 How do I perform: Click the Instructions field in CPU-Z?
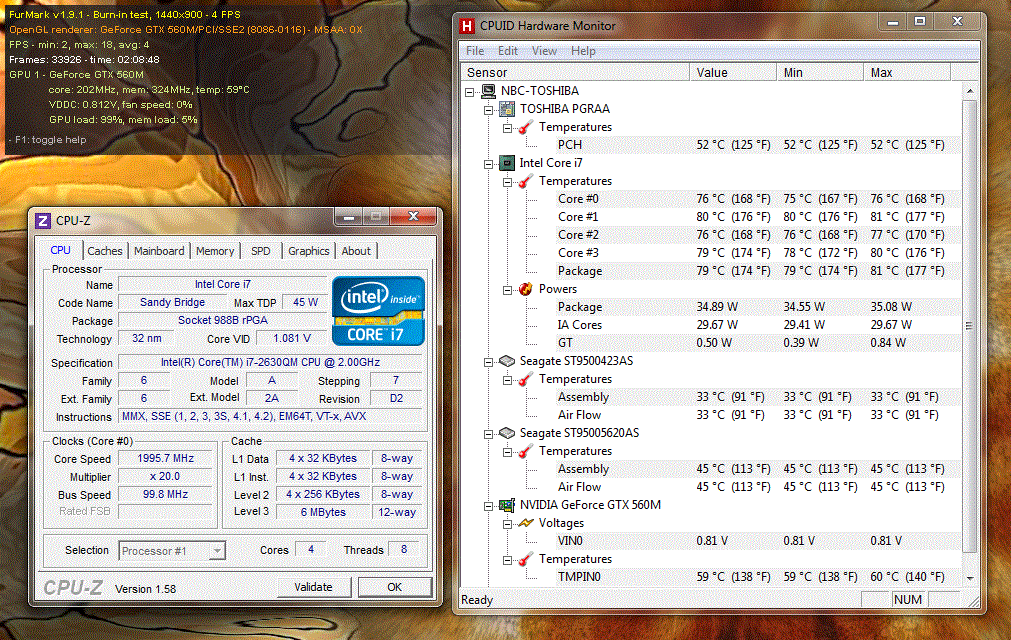coord(270,417)
